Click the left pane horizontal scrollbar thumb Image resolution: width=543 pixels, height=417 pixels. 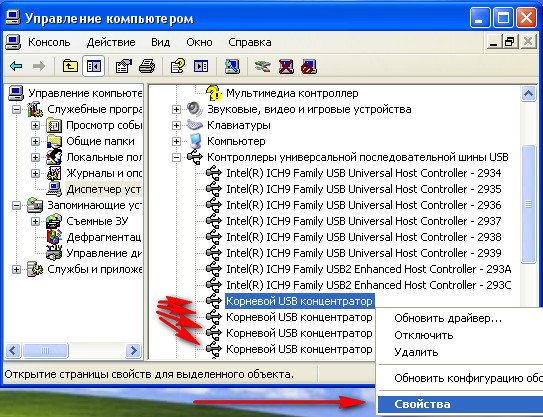point(45,351)
